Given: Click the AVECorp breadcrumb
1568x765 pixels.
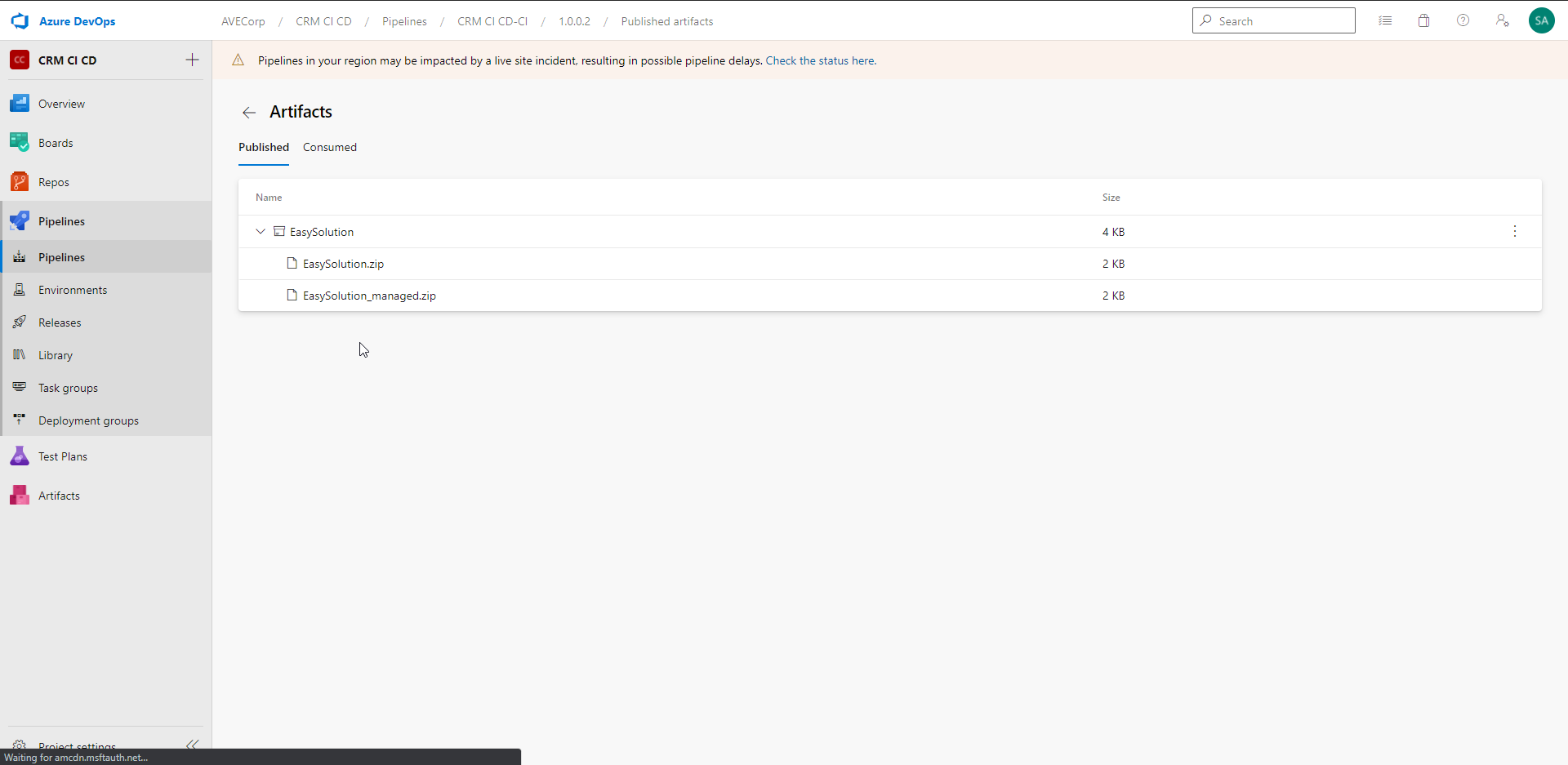Looking at the screenshot, I should coord(243,21).
